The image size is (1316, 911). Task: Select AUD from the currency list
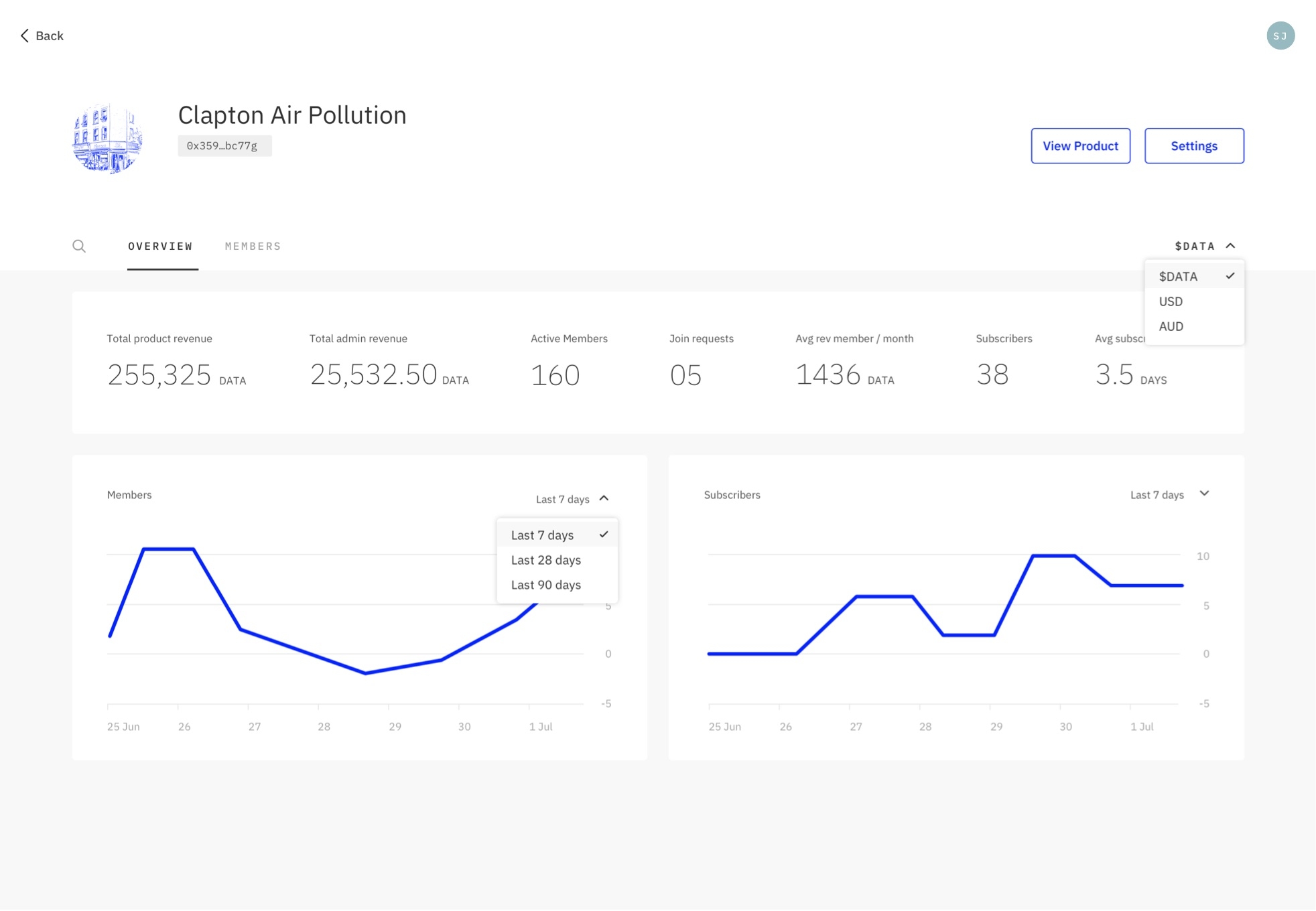point(1171,326)
